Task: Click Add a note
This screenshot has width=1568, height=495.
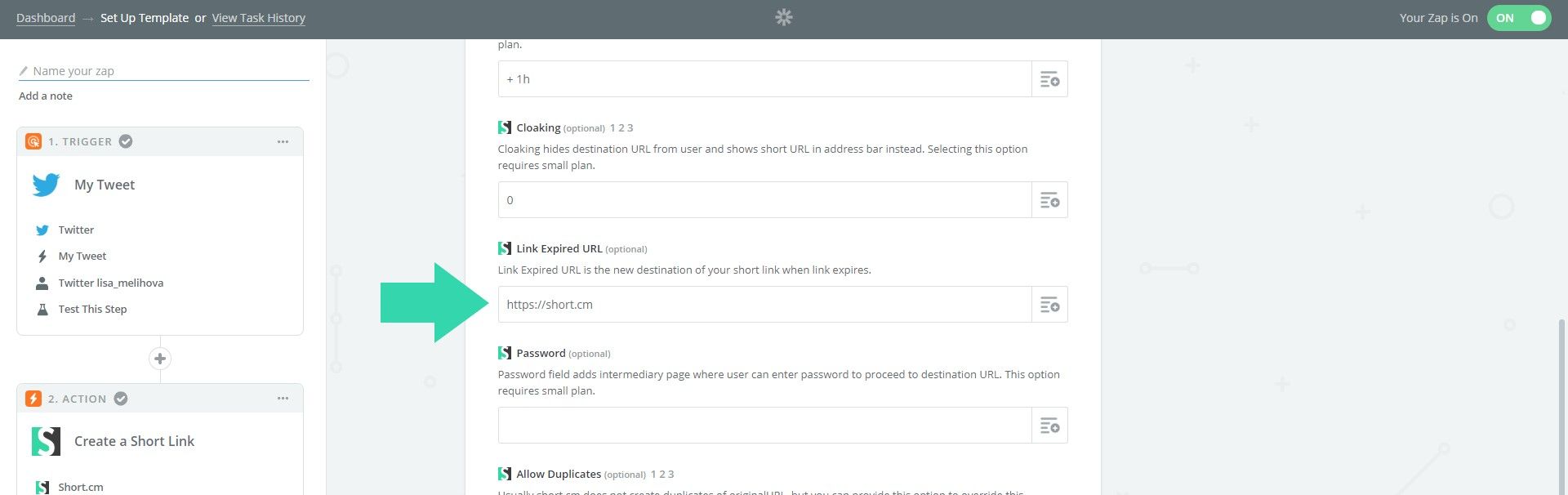Action: coord(46,96)
